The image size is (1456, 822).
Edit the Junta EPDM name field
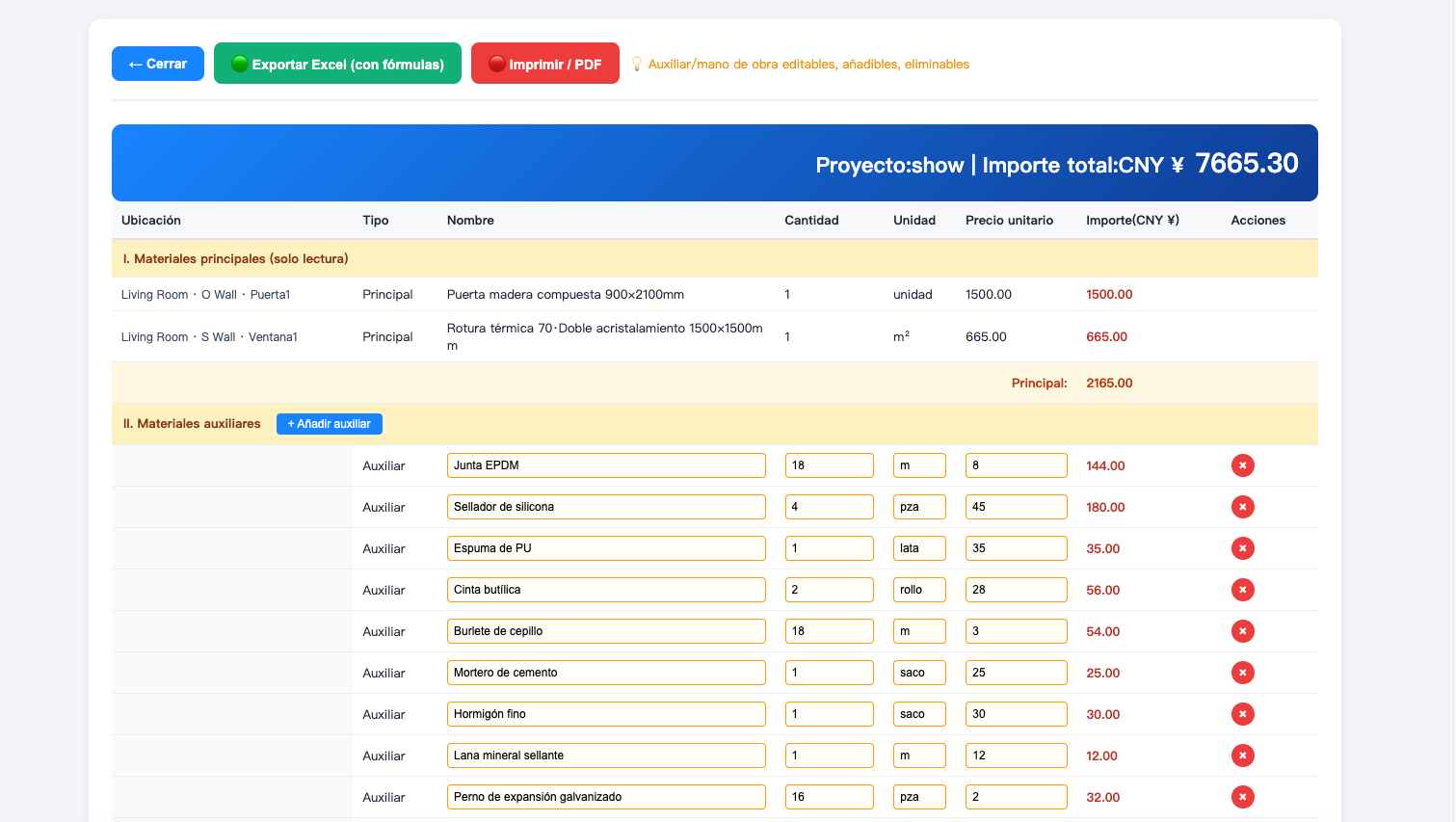[x=606, y=465]
